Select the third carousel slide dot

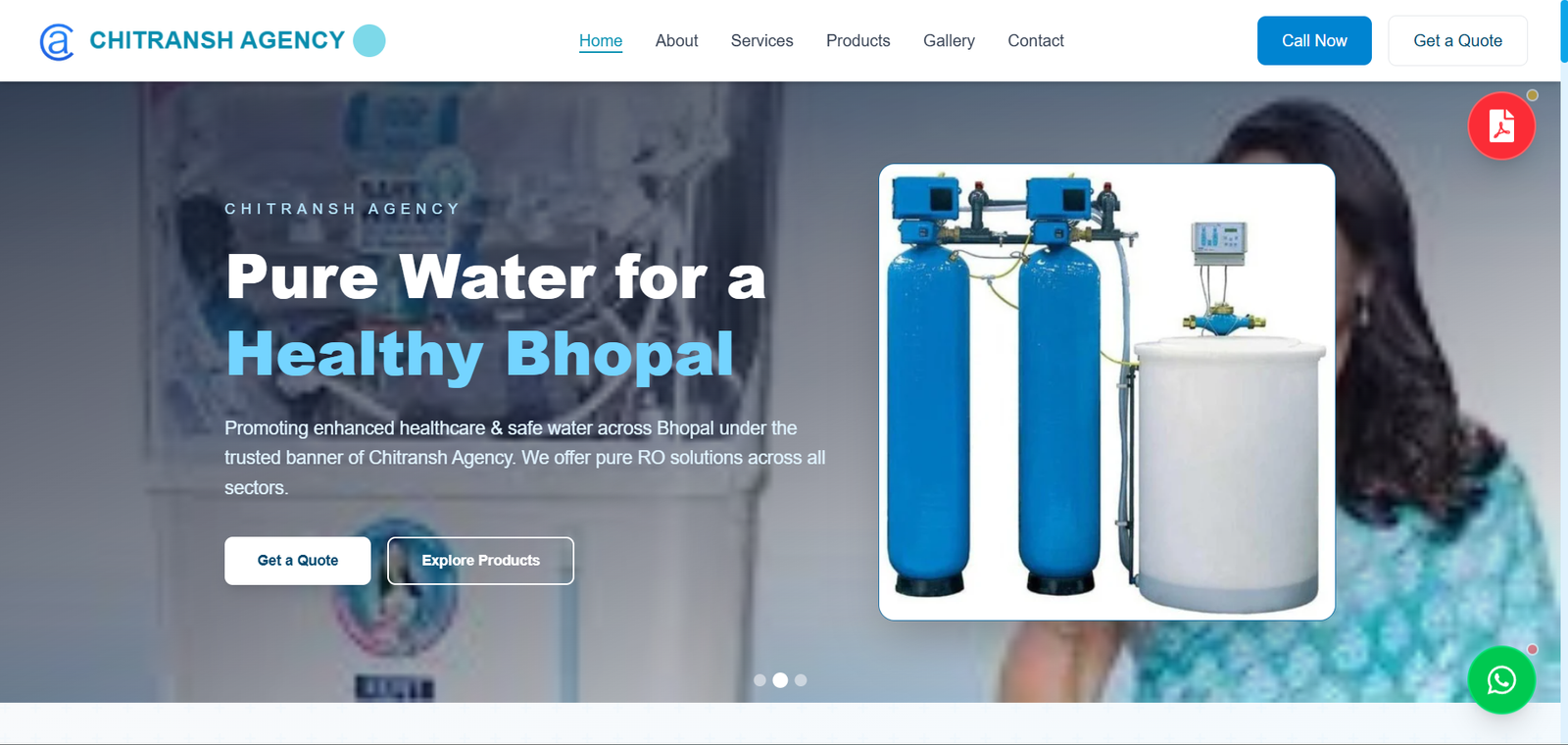pyautogui.click(x=801, y=680)
